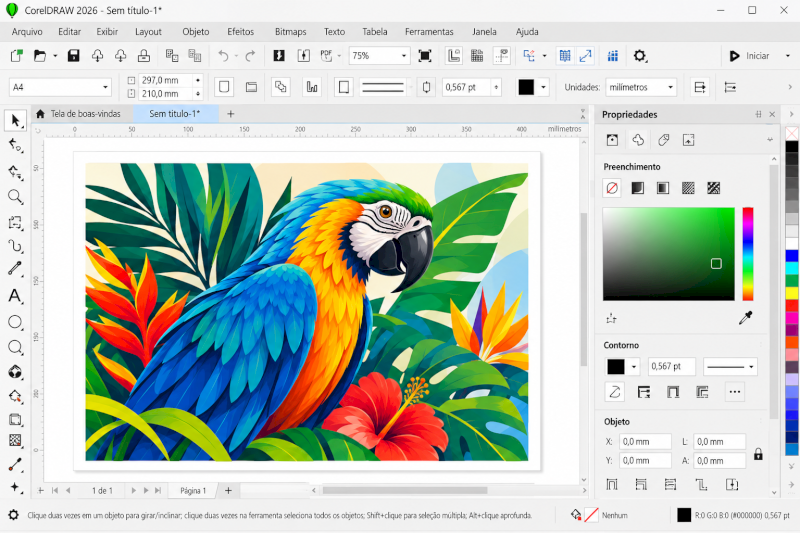Click the color eyedropper in Propriedades
Screen dimensions: 800x533
(745, 318)
